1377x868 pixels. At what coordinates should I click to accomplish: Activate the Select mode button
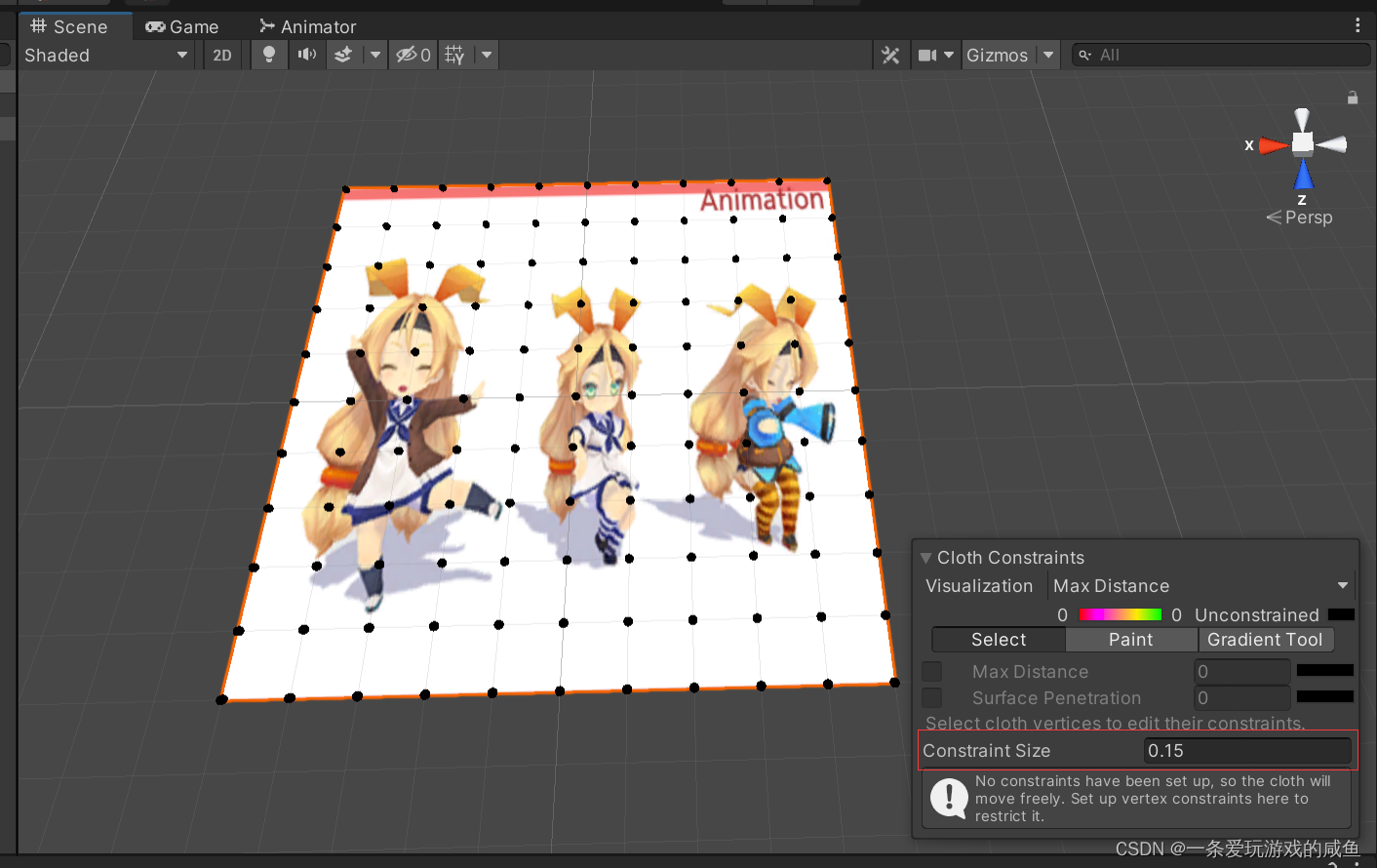coord(999,640)
